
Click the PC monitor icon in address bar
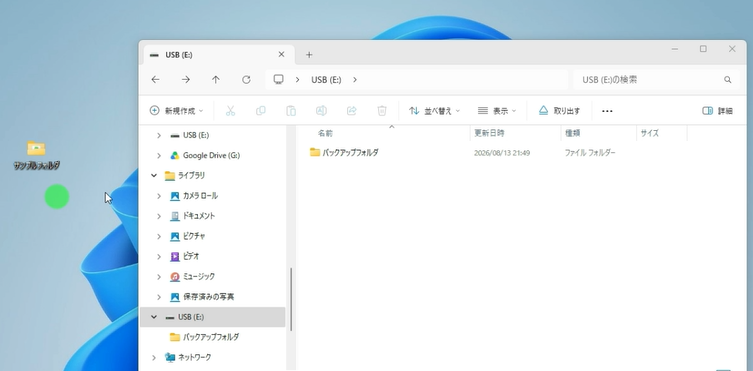click(x=279, y=80)
